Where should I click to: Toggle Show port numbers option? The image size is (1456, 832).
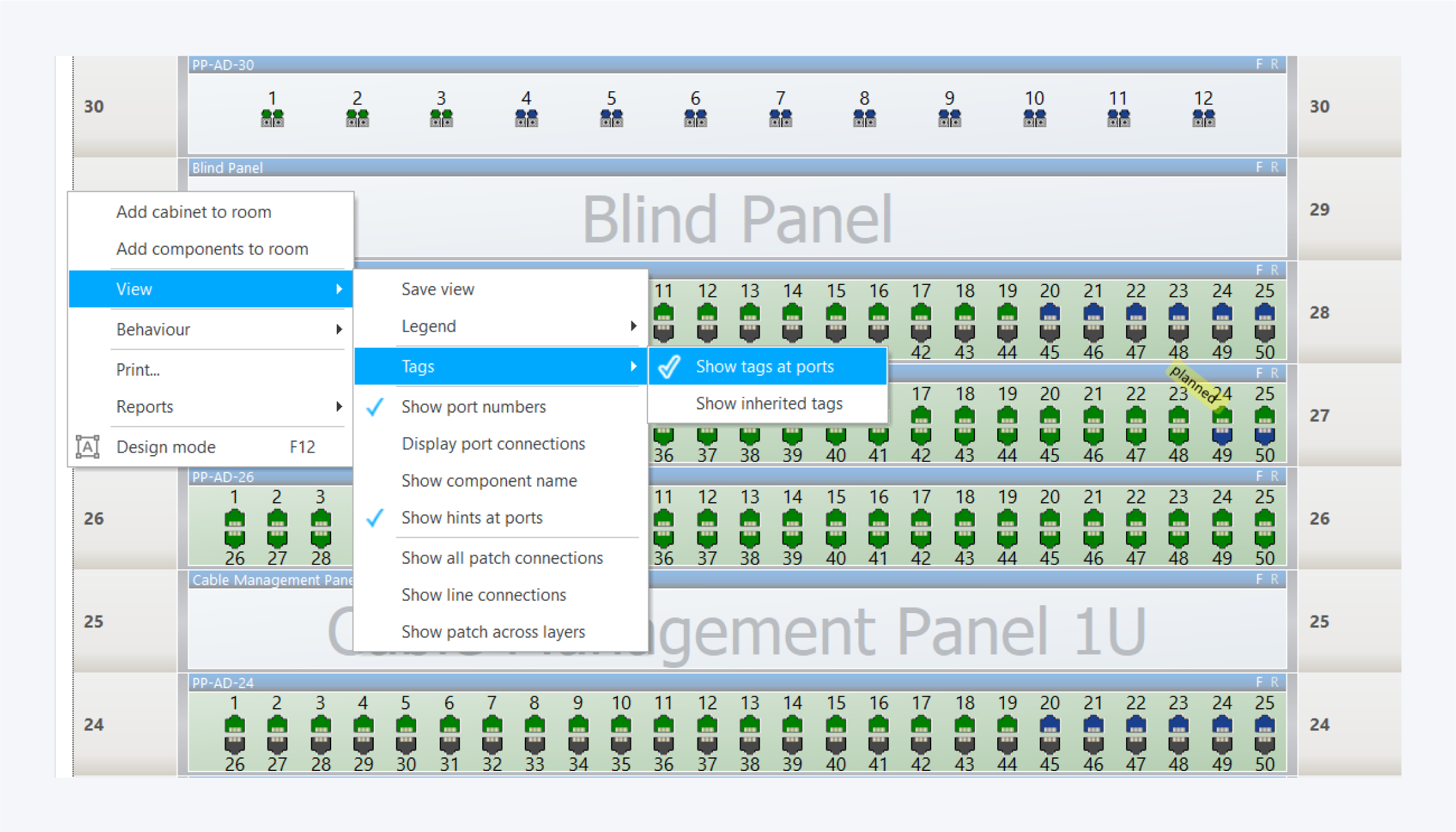473,407
